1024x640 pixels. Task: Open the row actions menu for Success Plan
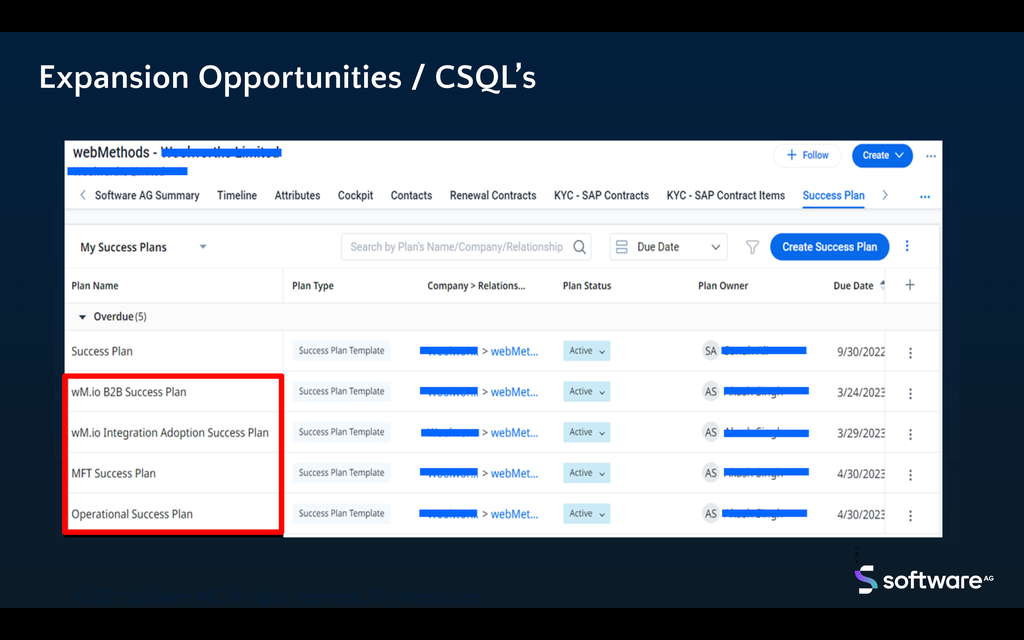point(910,353)
